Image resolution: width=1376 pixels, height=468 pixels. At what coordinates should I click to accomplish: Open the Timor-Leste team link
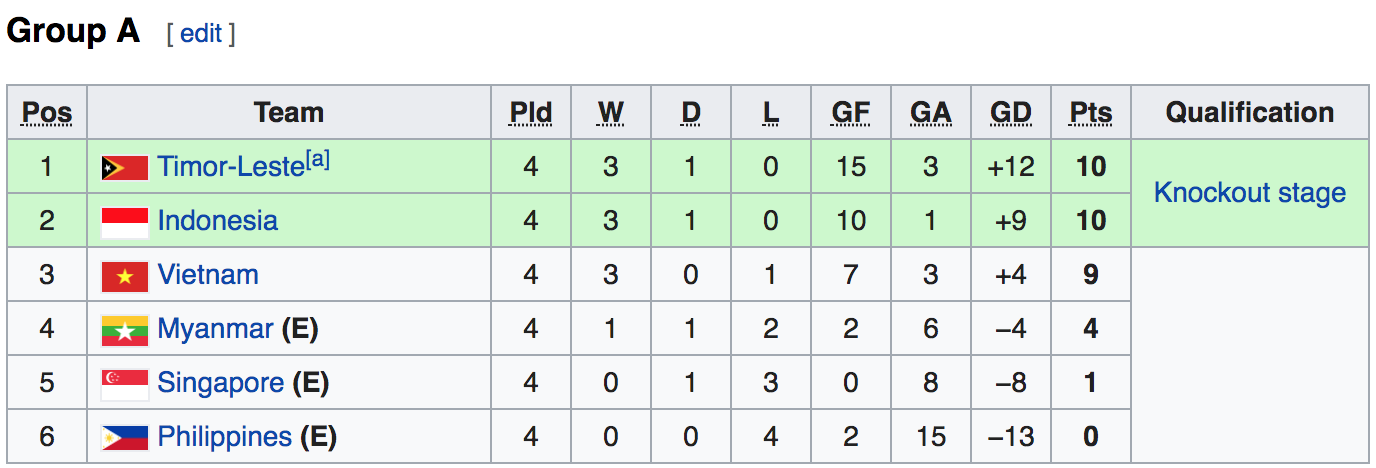tap(231, 166)
